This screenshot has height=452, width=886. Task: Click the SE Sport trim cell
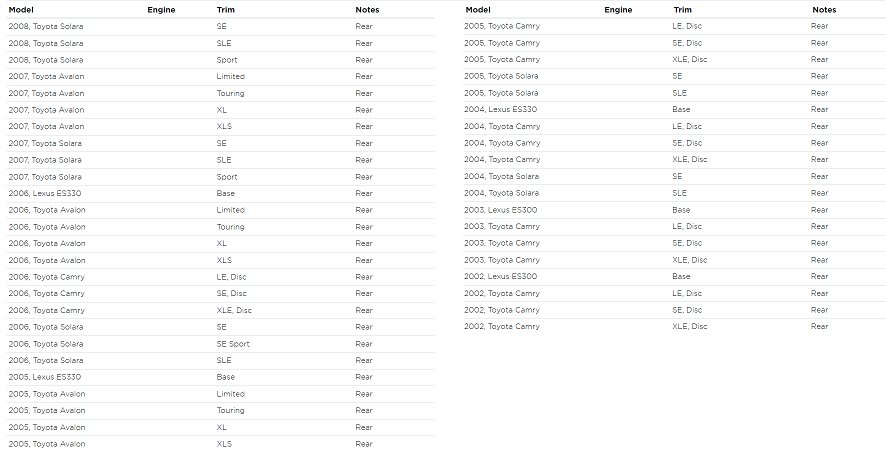[x=234, y=343]
